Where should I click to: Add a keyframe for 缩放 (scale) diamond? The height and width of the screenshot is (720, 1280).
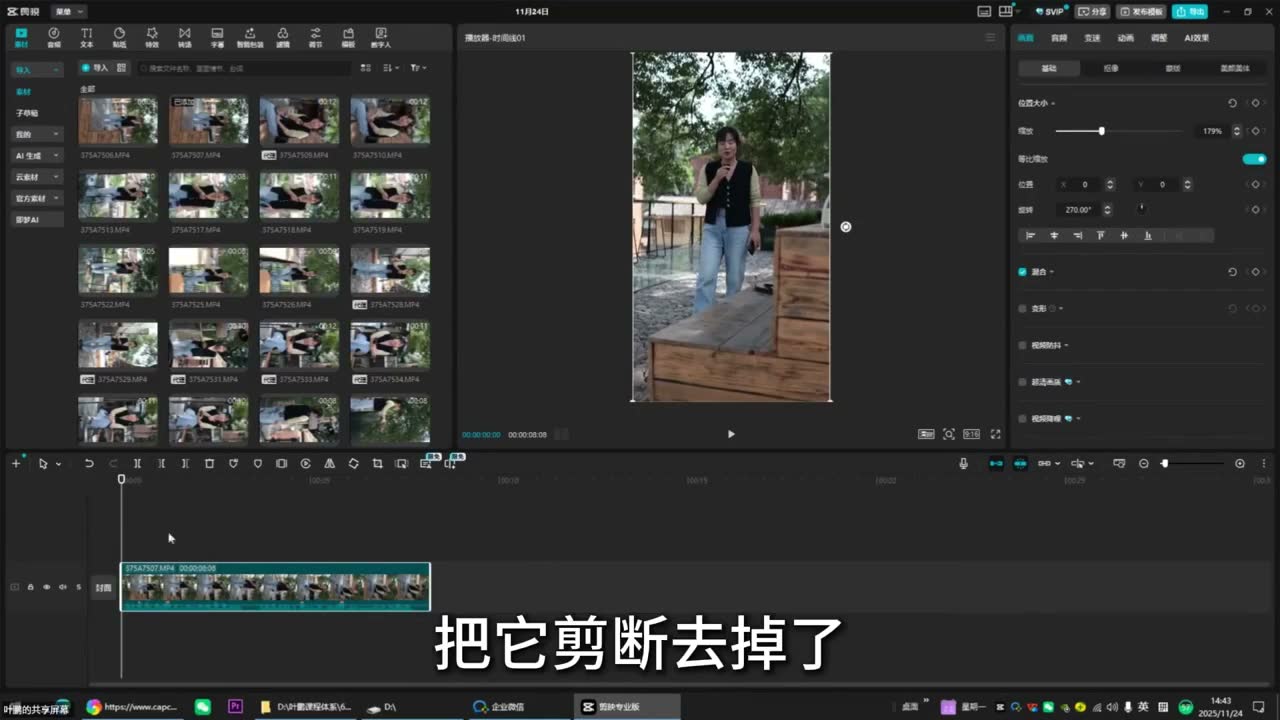[1255, 131]
